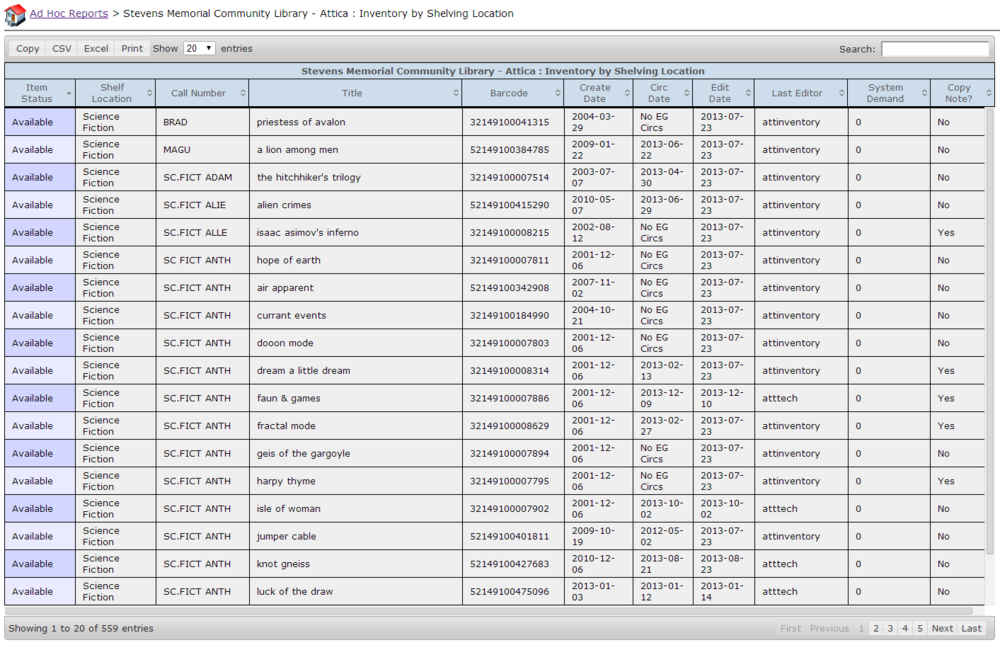The image size is (1000, 645).
Task: Export the table with the CSV button
Action: (62, 48)
